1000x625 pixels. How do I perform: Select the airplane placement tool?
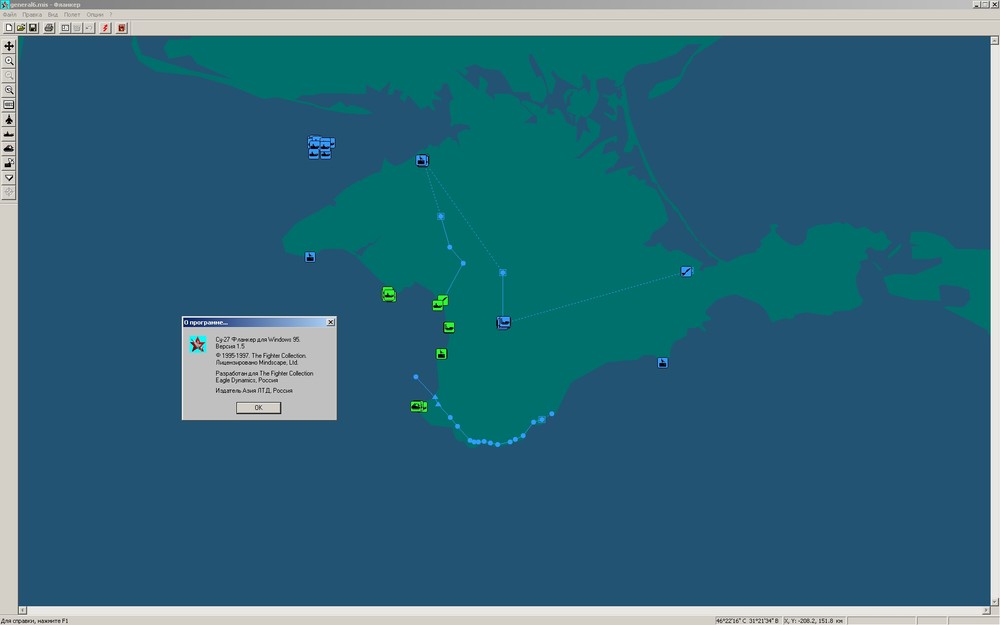click(x=9, y=119)
